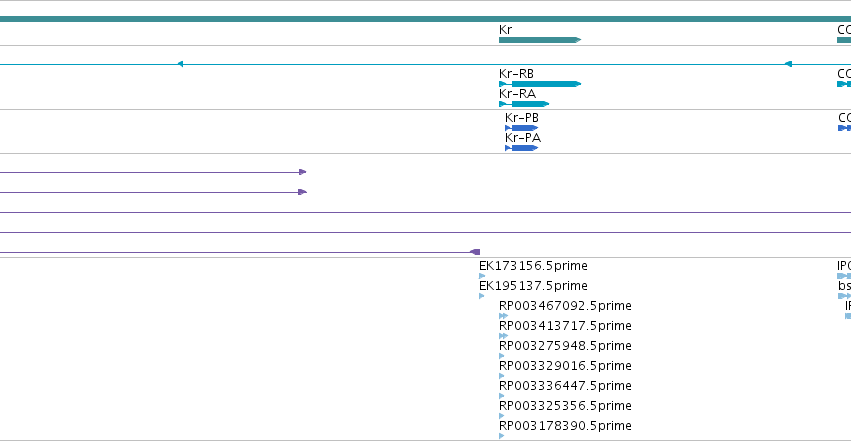851x441 pixels.
Task: Open the RP003275948.5prime label
Action: click(x=565, y=346)
